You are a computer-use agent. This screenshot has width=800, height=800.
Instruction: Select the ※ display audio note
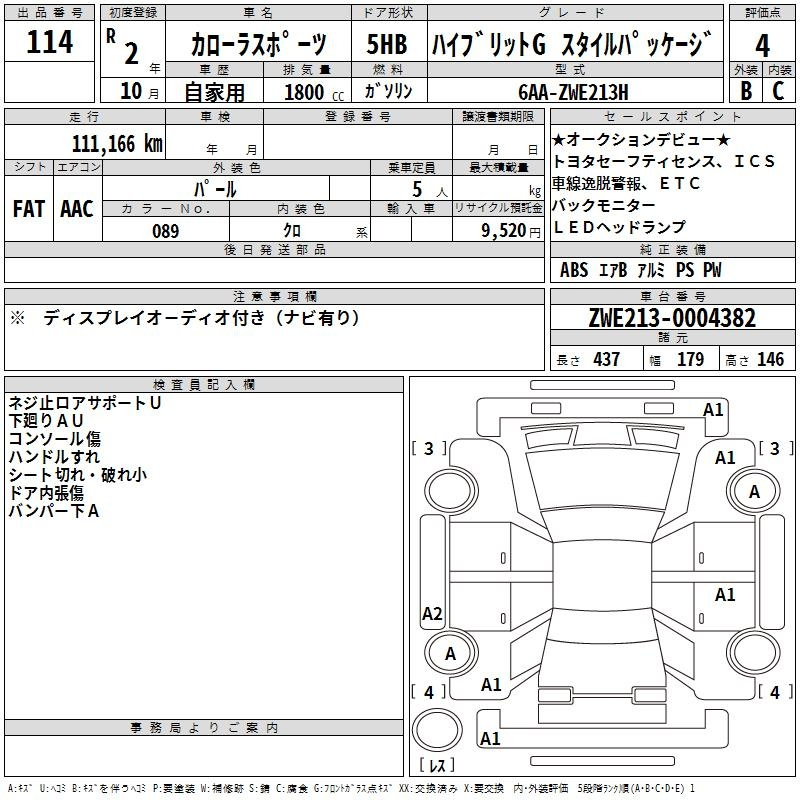pyautogui.click(x=184, y=318)
